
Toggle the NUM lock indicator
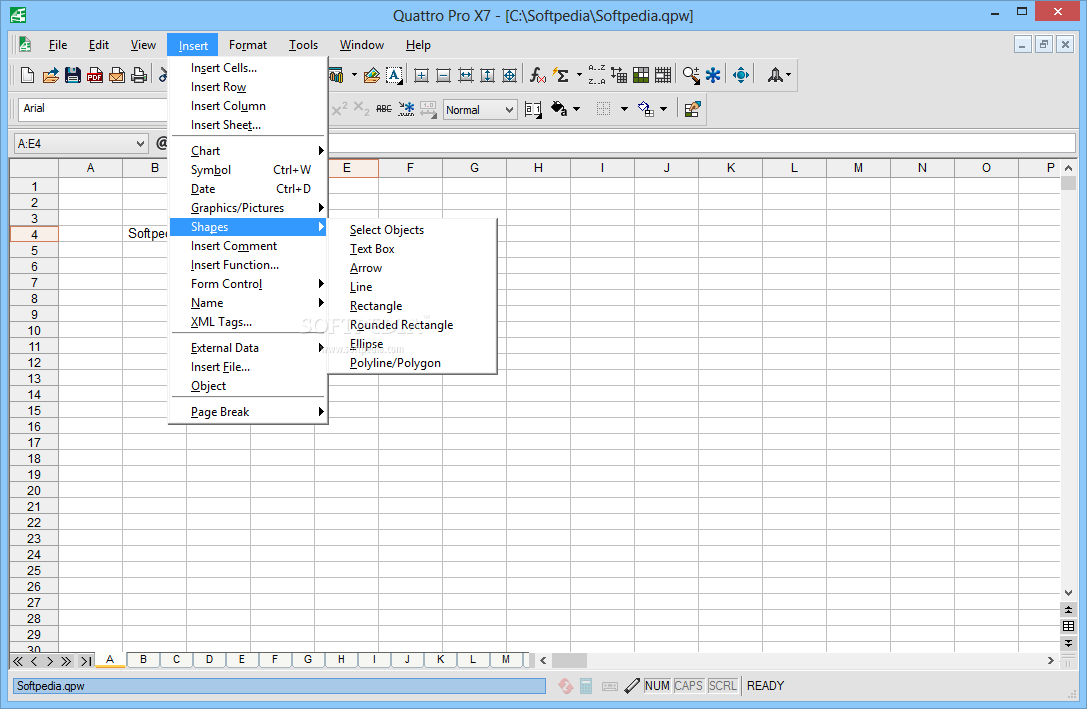pos(656,686)
